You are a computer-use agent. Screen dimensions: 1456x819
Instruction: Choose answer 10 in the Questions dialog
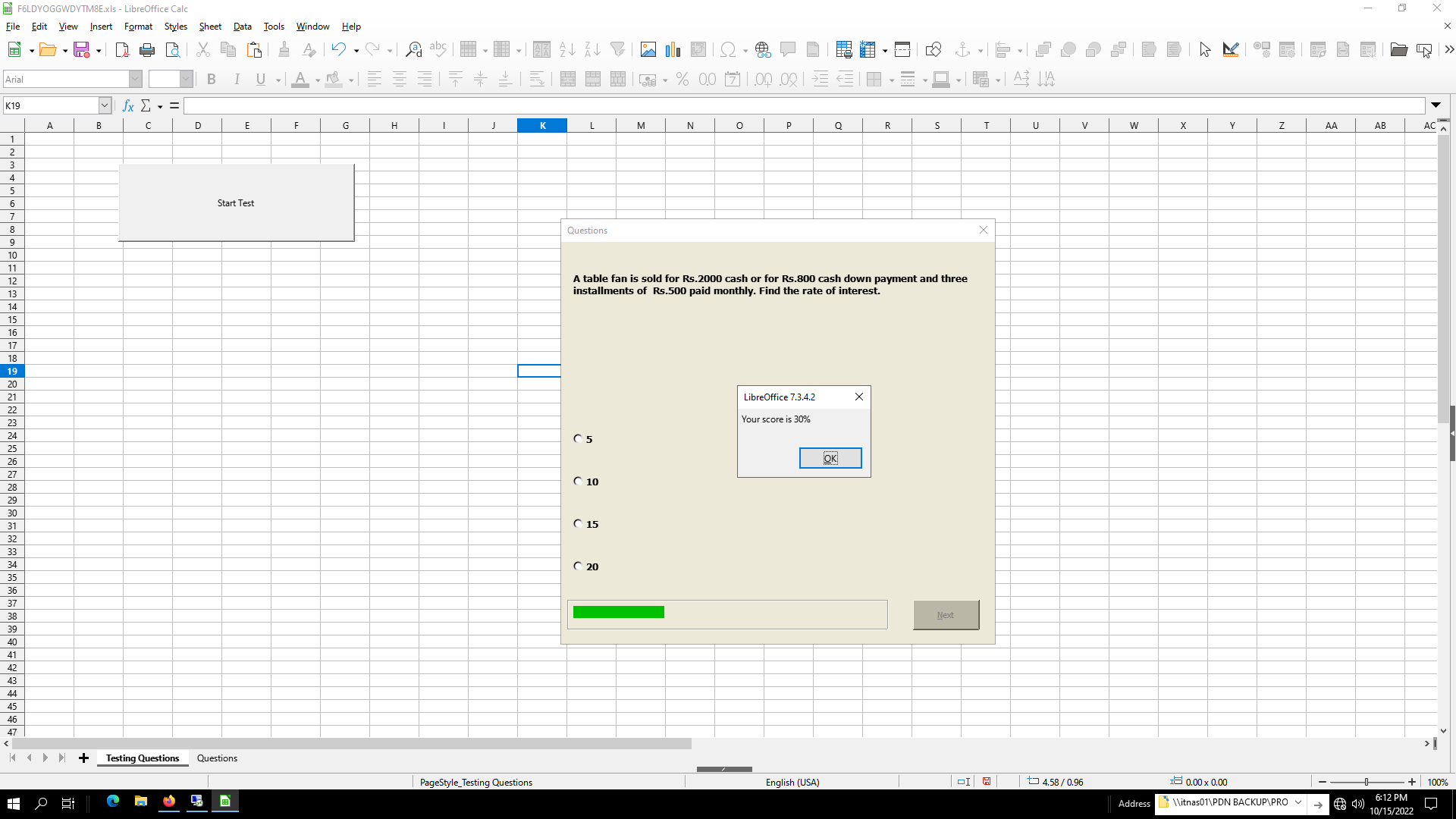point(577,480)
